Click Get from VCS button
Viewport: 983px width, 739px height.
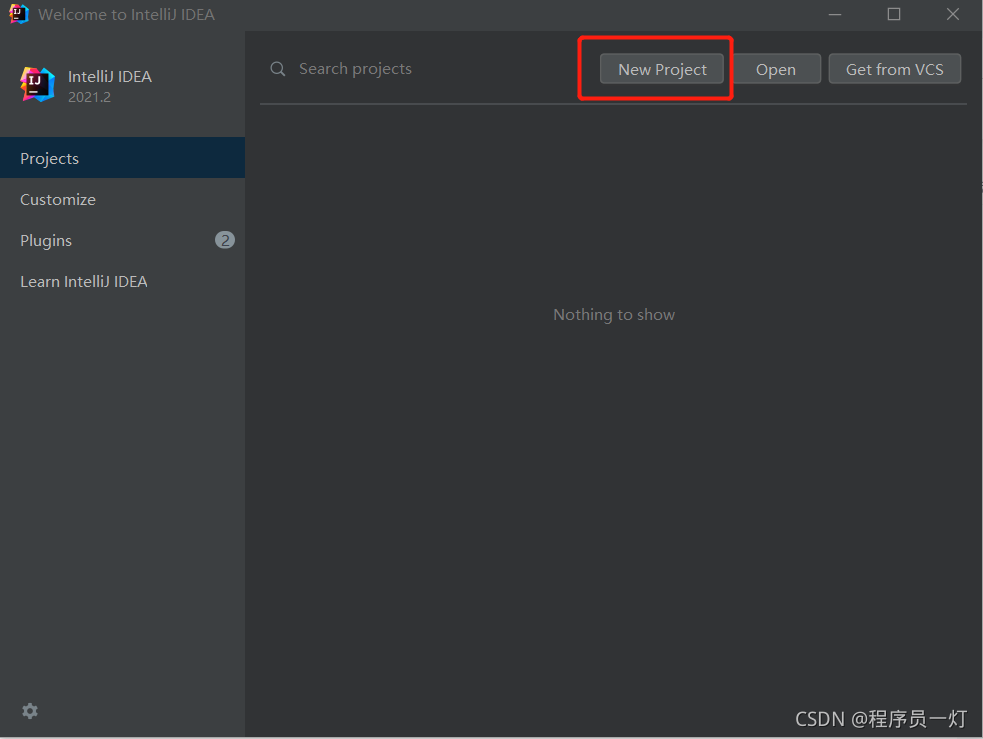pyautogui.click(x=895, y=69)
